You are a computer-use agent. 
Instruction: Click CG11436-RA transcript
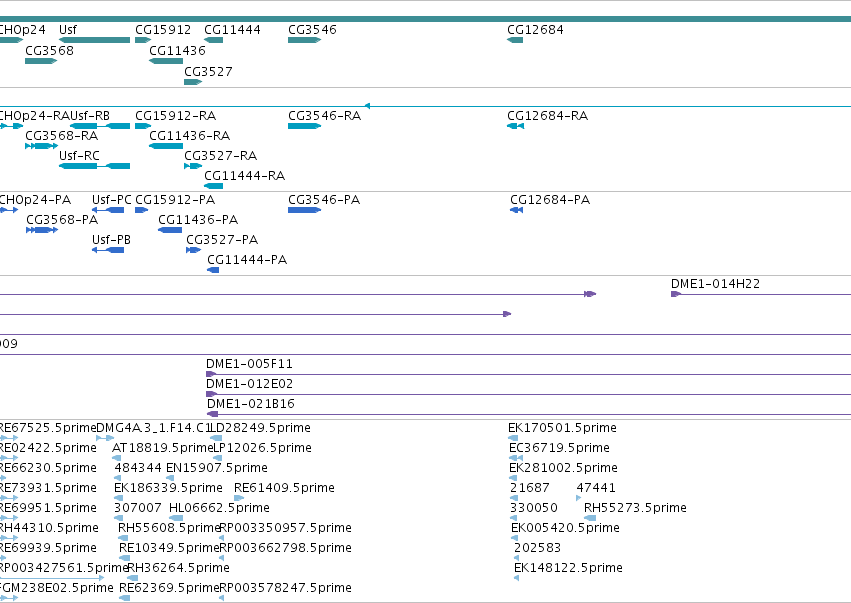click(x=166, y=145)
